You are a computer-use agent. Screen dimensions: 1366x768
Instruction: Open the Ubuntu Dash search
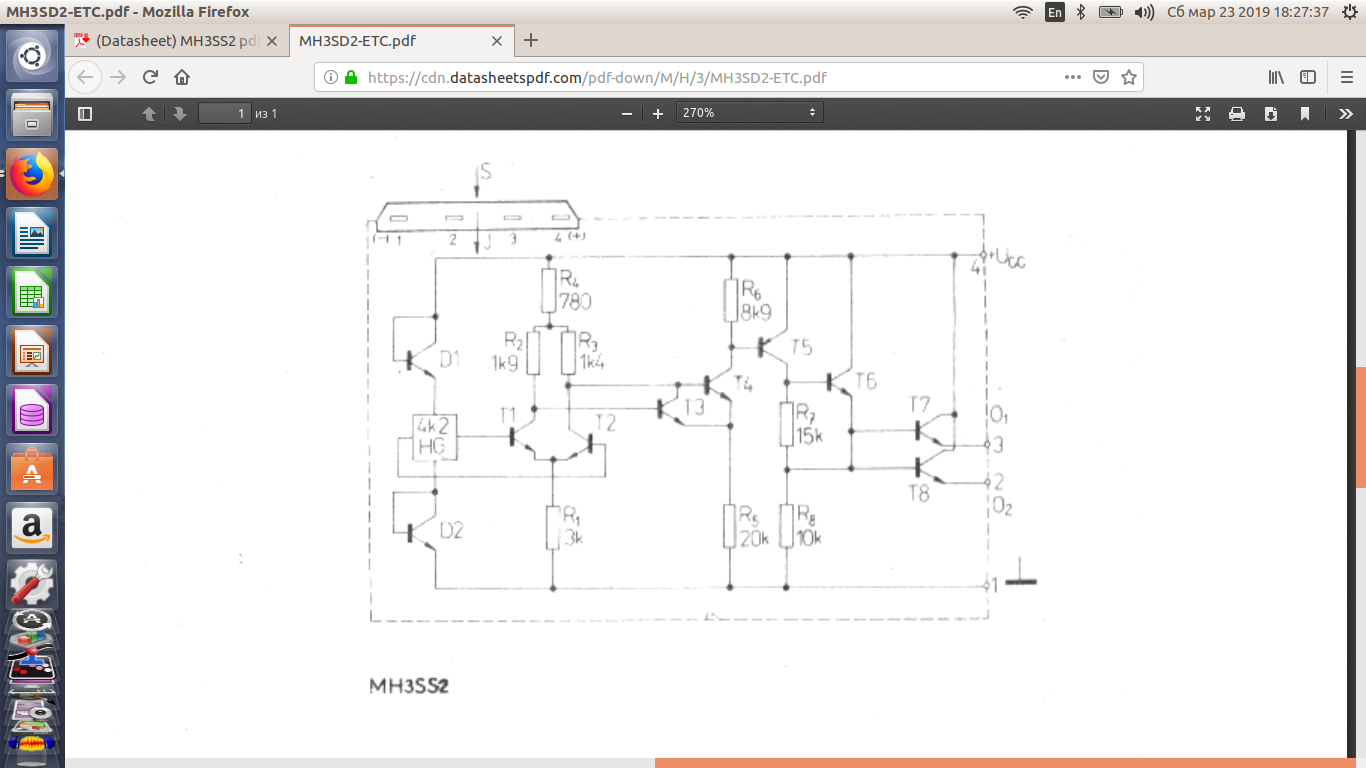point(32,56)
